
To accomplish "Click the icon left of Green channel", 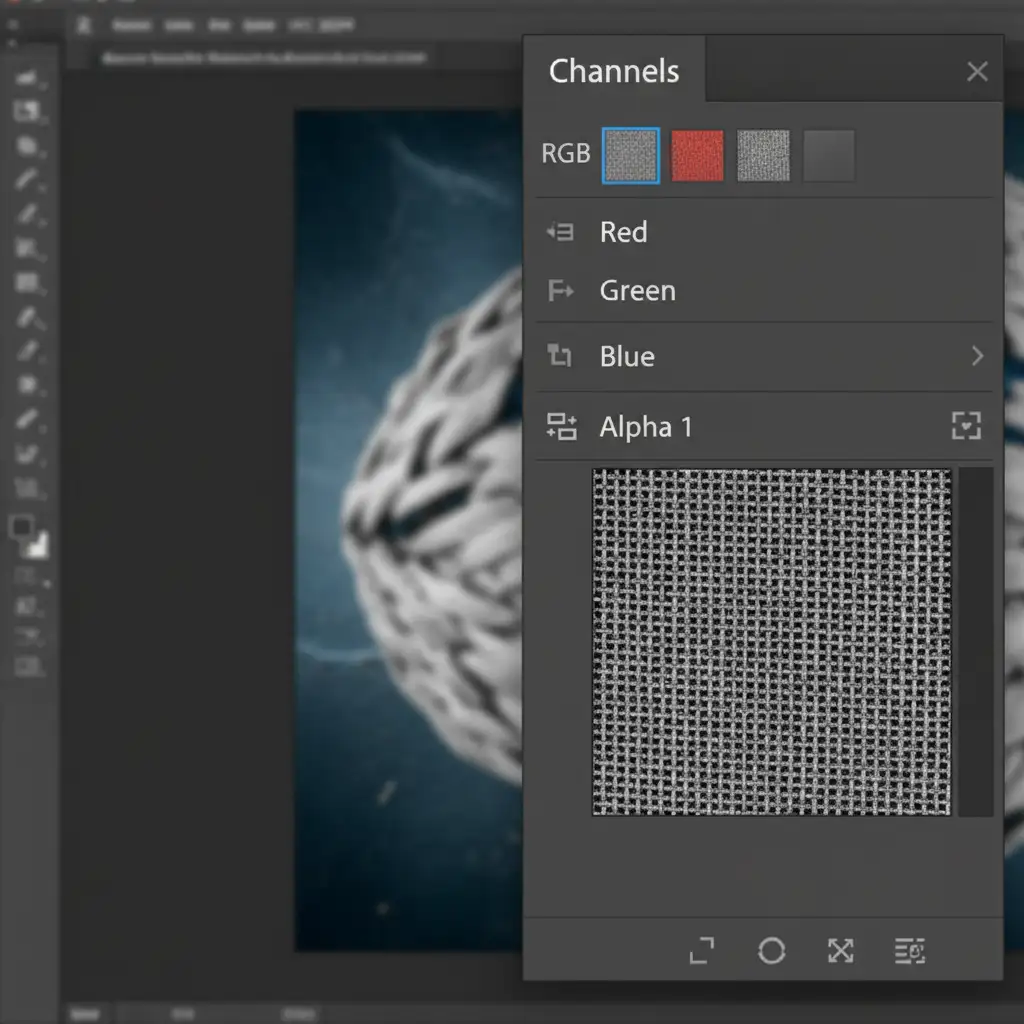I will pyautogui.click(x=560, y=291).
